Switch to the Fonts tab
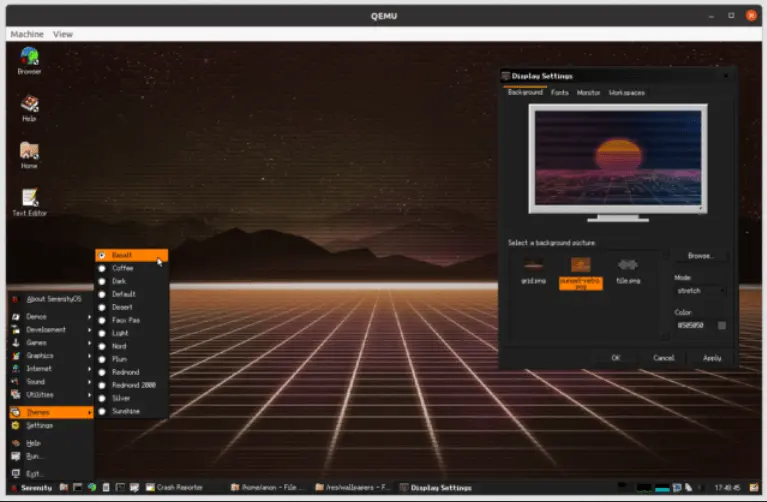Screen dimensions: 767x502 (x=560, y=93)
